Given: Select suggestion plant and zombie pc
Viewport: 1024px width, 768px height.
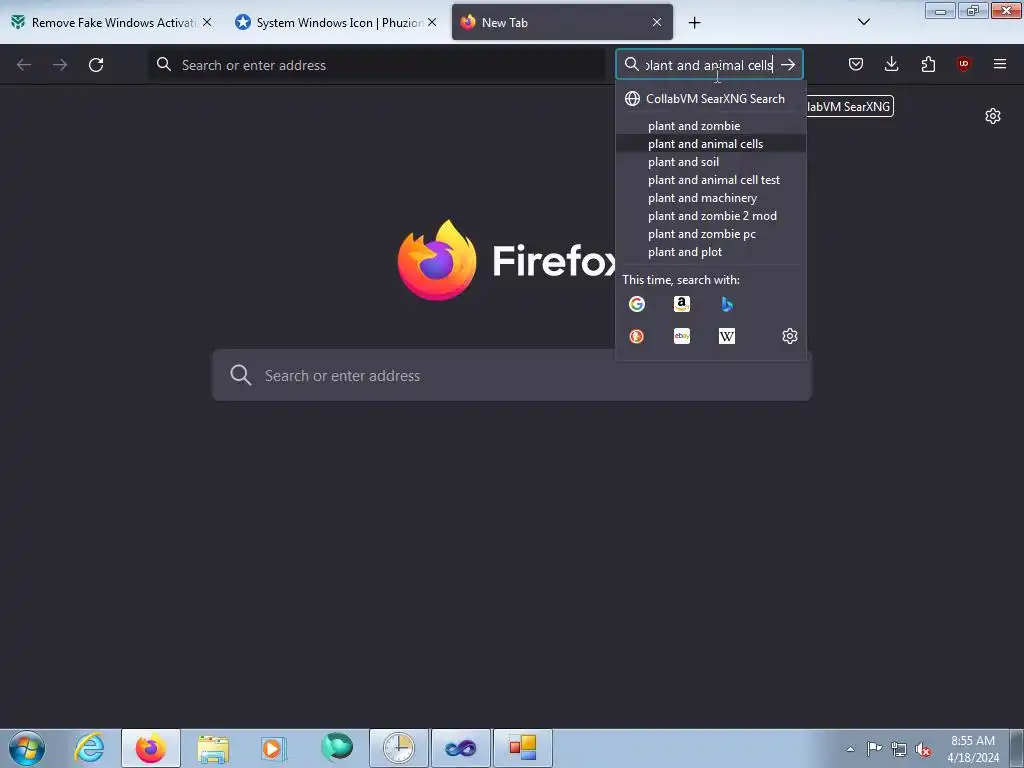Looking at the screenshot, I should 711,234.
